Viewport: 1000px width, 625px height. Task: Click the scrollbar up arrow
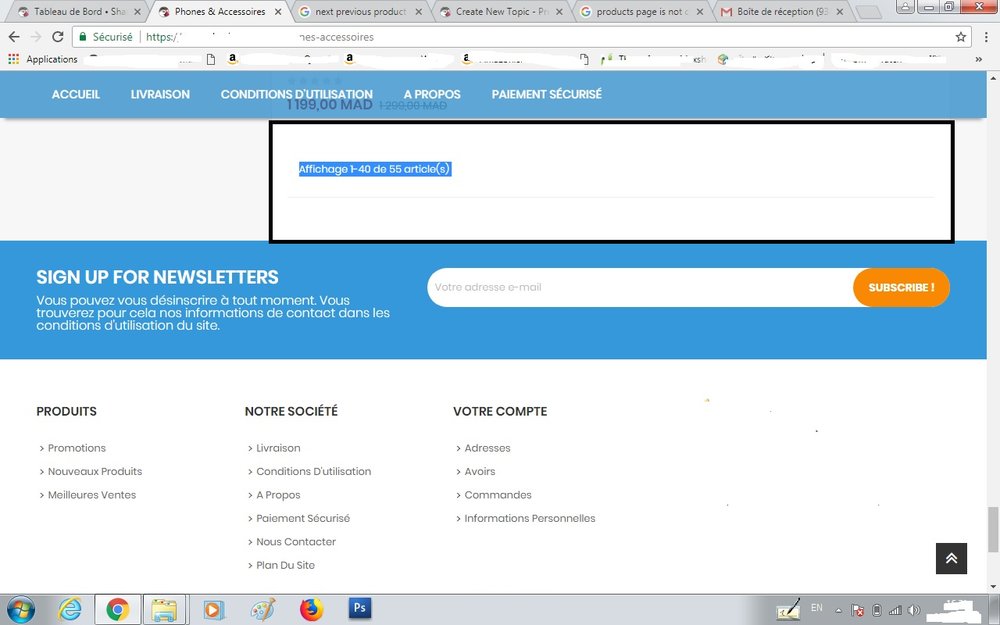point(993,78)
